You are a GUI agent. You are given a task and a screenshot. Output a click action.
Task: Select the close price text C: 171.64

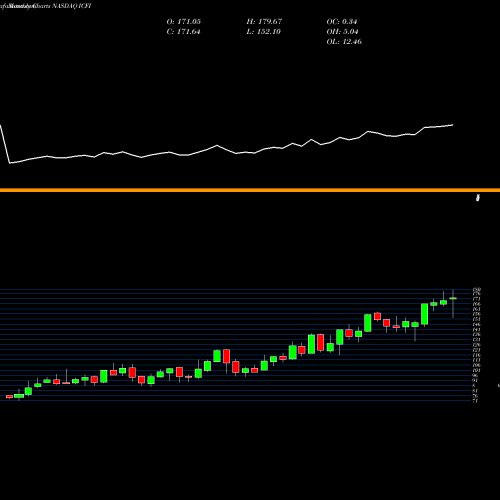tap(184, 32)
